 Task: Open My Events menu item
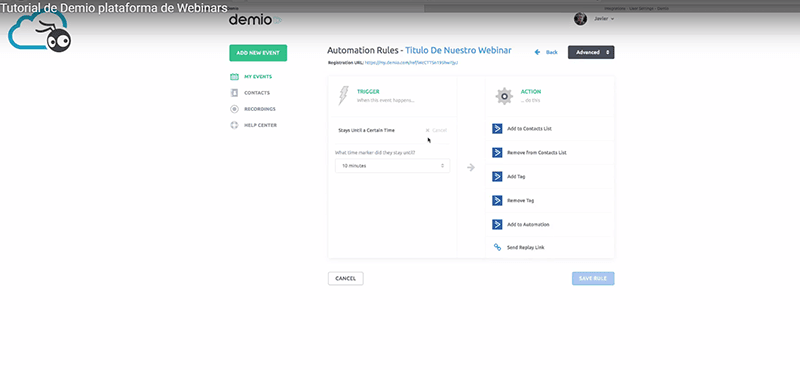pos(258,77)
